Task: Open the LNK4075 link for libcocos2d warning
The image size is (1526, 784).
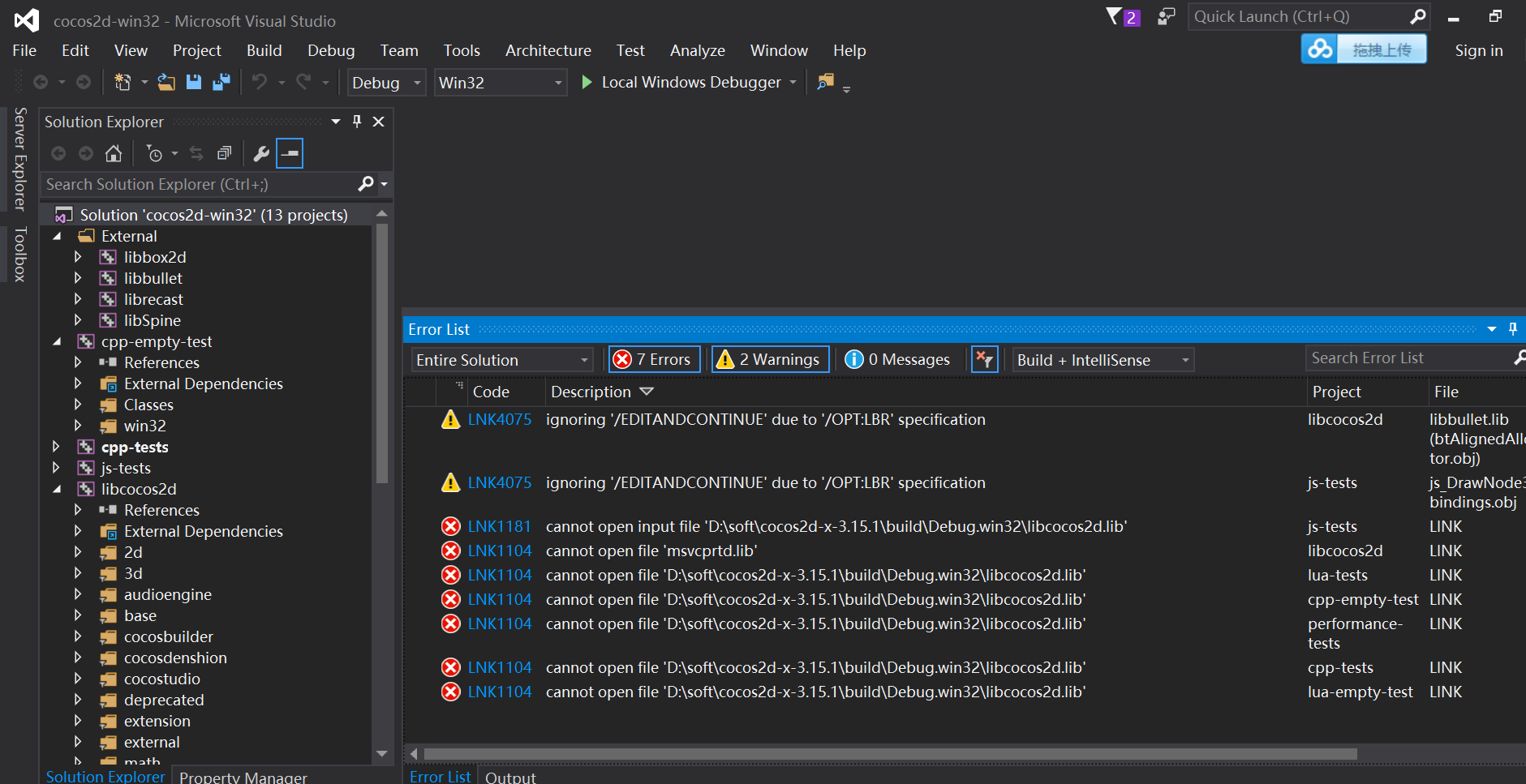Action: pyautogui.click(x=500, y=419)
